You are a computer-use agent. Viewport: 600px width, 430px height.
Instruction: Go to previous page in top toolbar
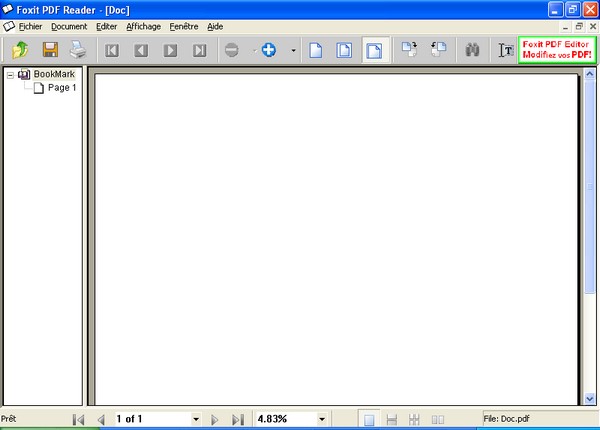[141, 50]
